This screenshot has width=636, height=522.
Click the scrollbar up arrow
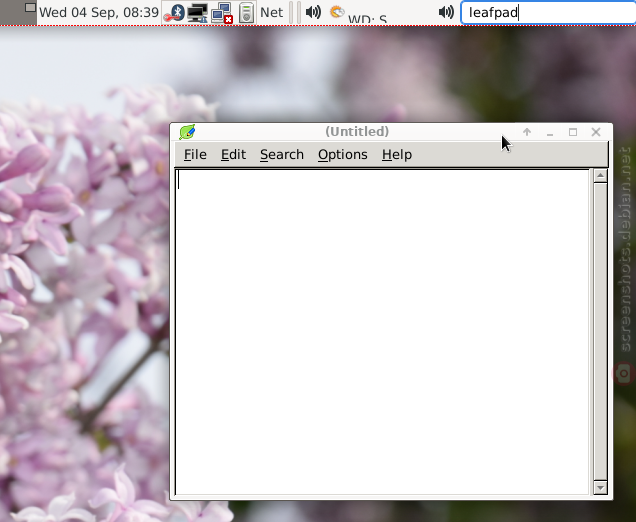(x=600, y=176)
